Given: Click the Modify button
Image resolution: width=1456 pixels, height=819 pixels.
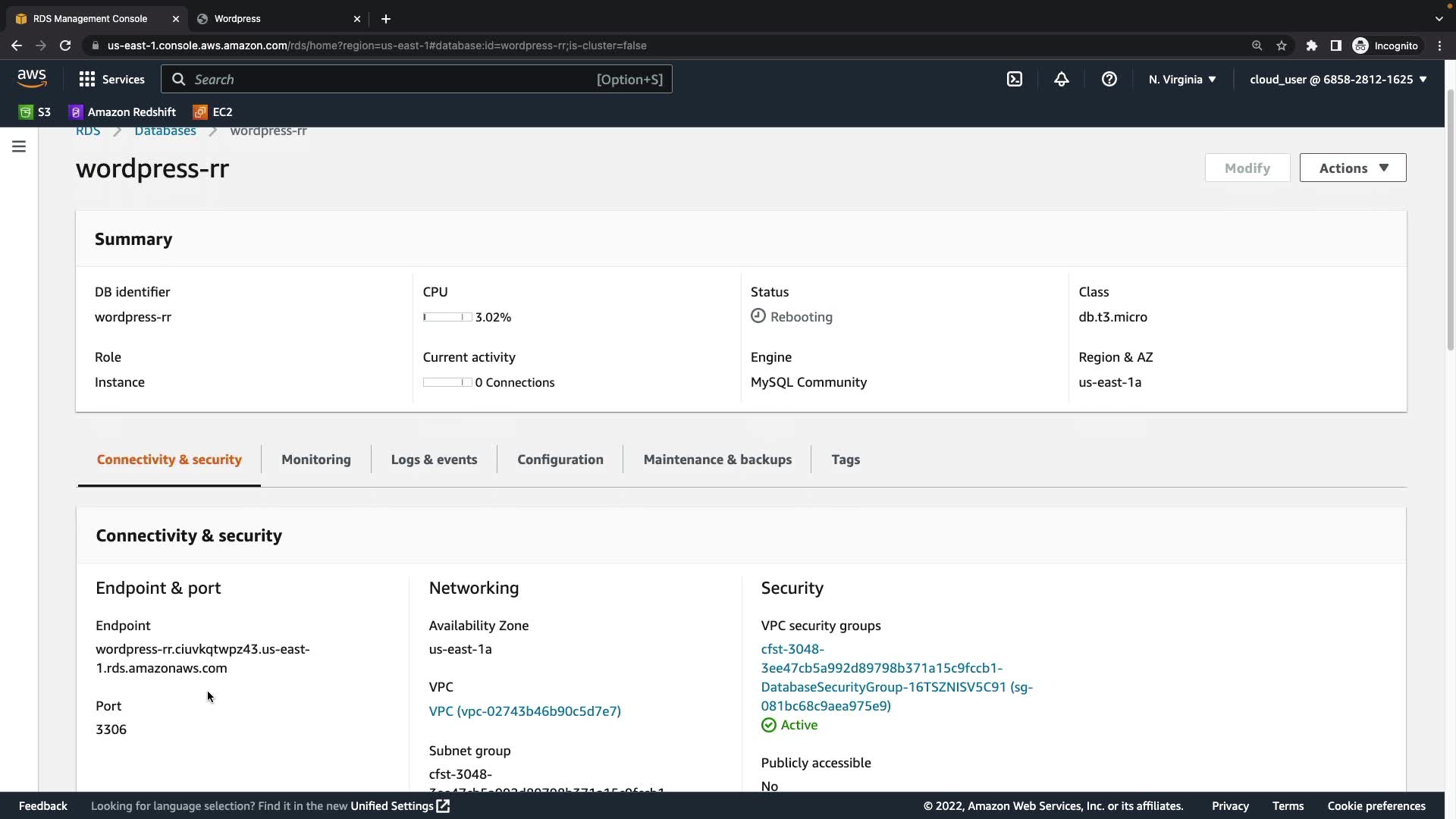Looking at the screenshot, I should (x=1247, y=168).
